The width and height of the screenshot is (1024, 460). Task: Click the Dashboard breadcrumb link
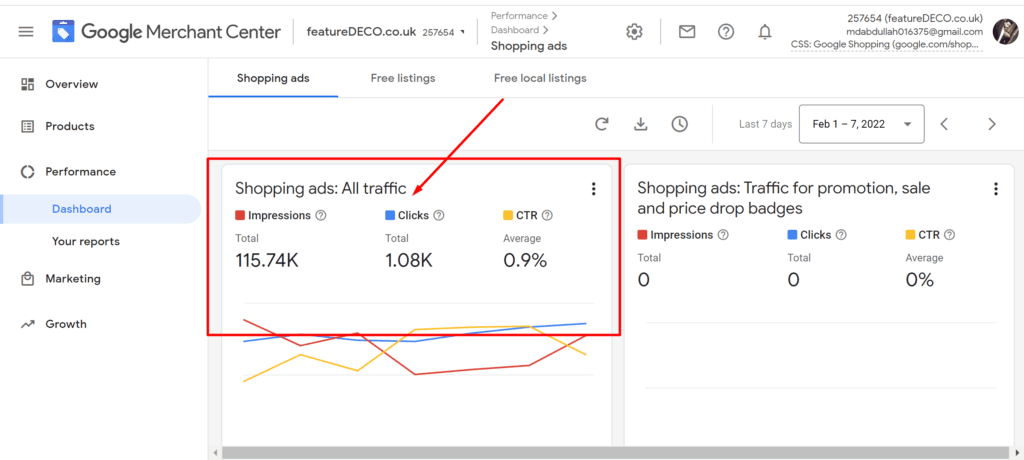pyautogui.click(x=515, y=30)
